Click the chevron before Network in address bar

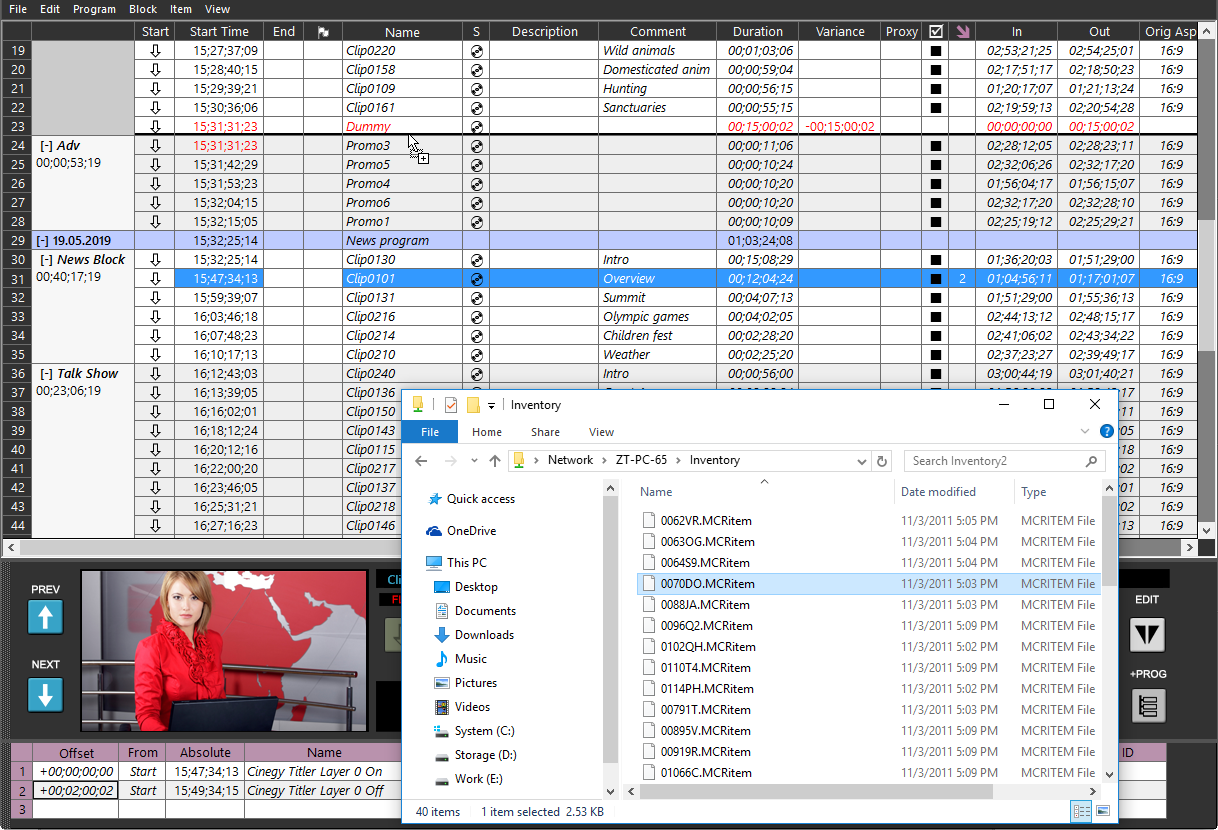[537, 461]
